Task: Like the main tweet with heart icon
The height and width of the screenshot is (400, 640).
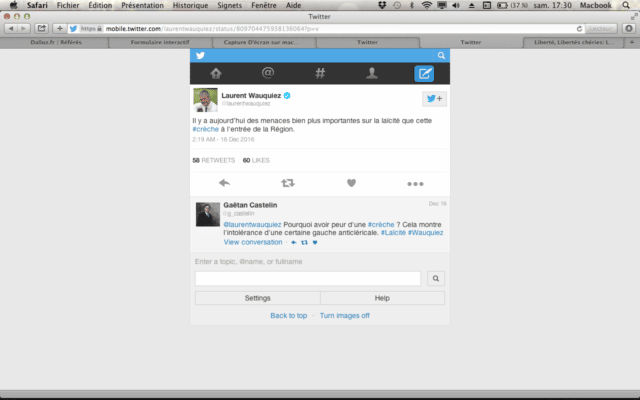Action: click(x=351, y=183)
